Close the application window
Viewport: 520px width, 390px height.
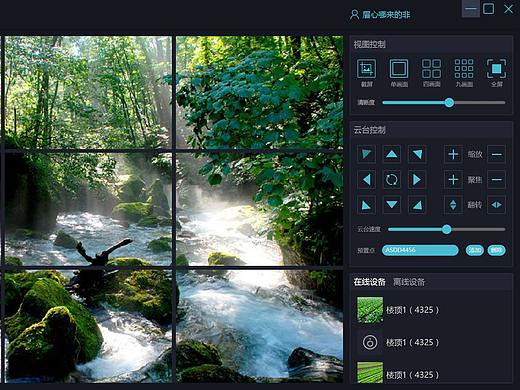pyautogui.click(x=509, y=9)
